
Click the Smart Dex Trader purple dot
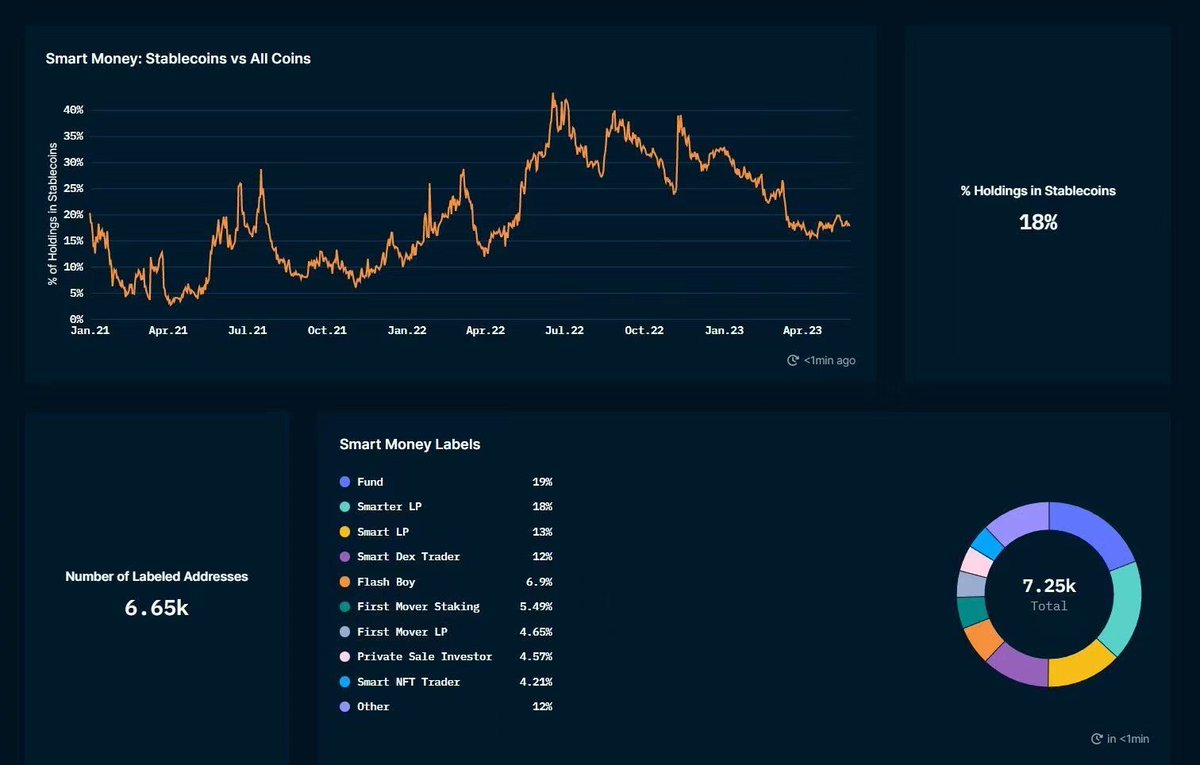point(345,557)
